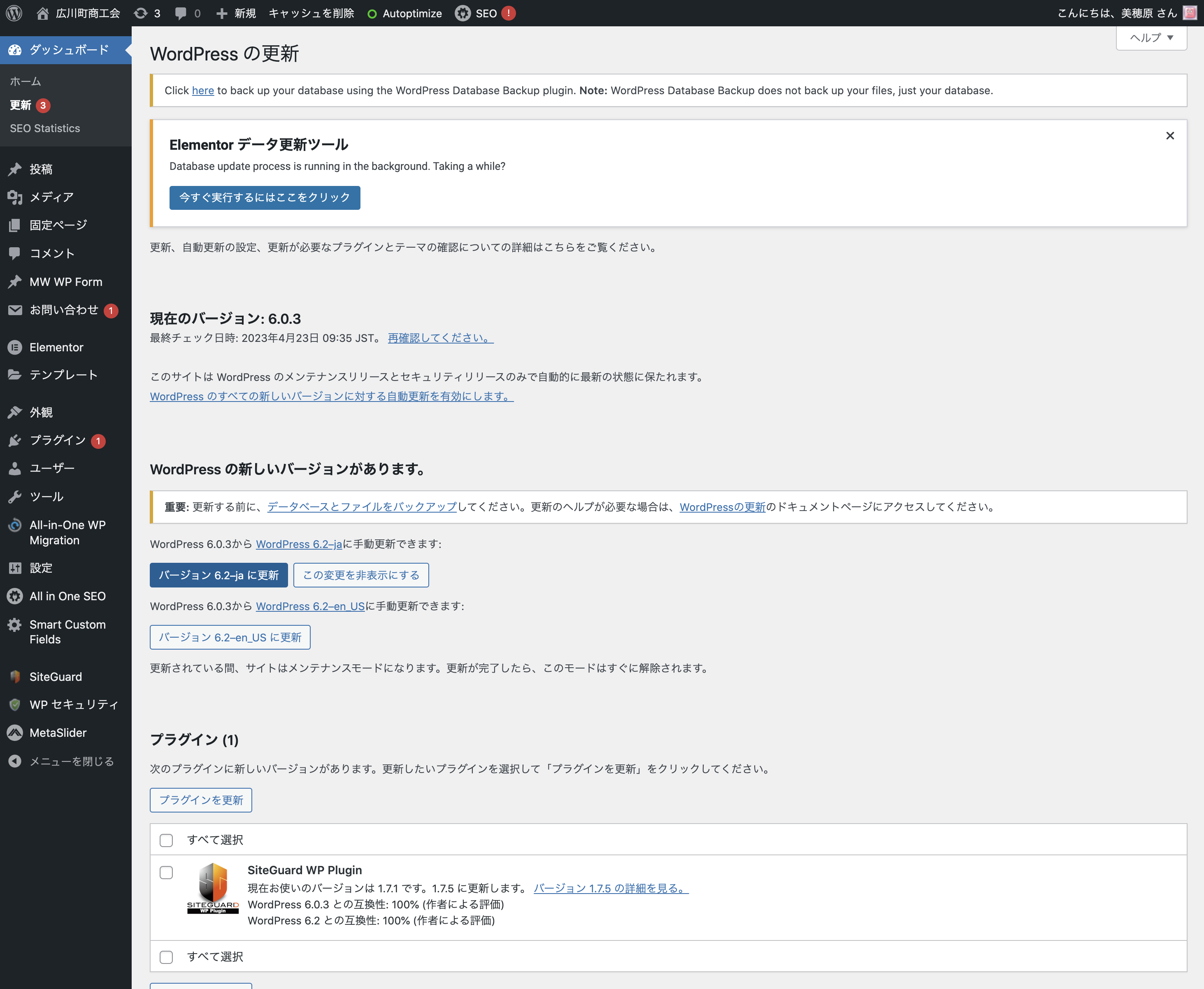Open the SEO Statistics submenu item
This screenshot has width=1204, height=989.
45,128
